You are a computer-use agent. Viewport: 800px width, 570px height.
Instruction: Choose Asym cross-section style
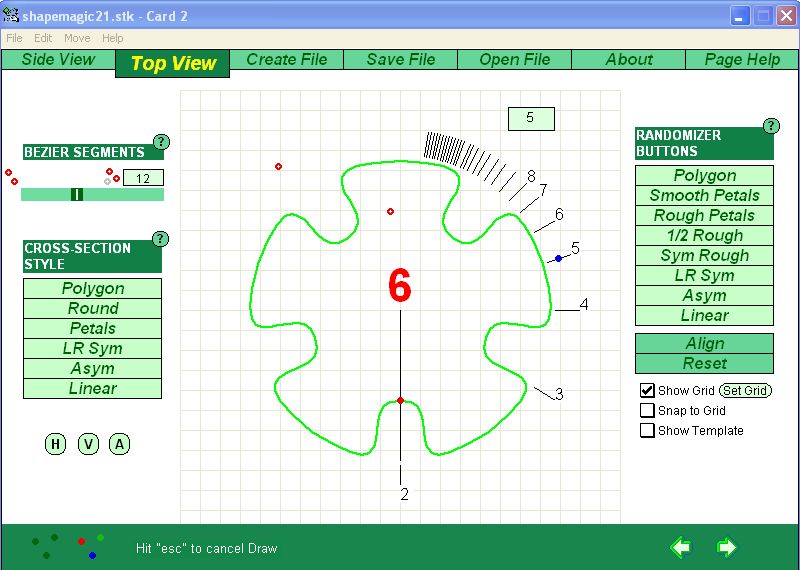(x=92, y=368)
